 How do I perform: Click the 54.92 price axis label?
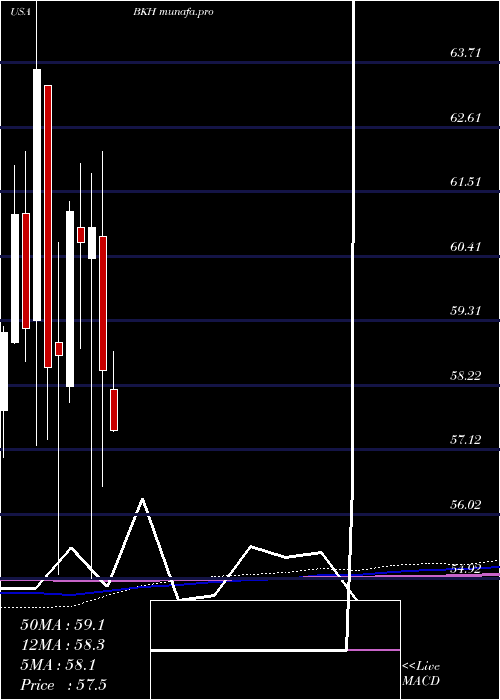coord(465,569)
